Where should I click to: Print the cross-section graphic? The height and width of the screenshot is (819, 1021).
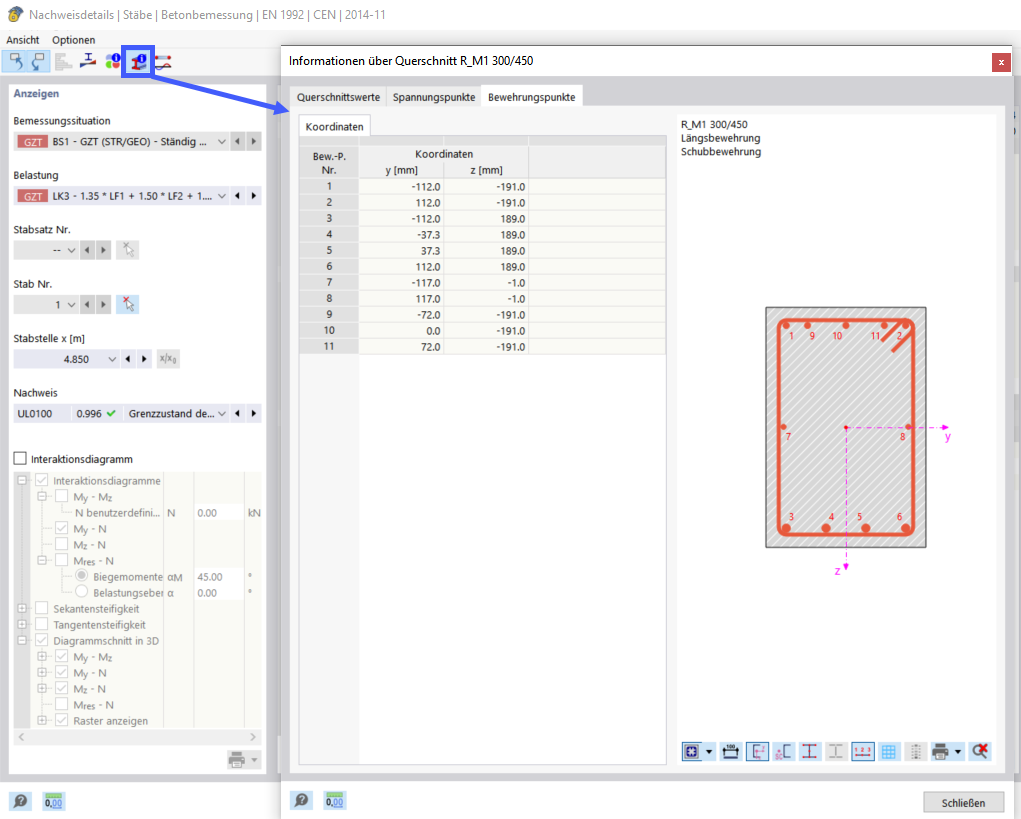pyautogui.click(x=940, y=751)
